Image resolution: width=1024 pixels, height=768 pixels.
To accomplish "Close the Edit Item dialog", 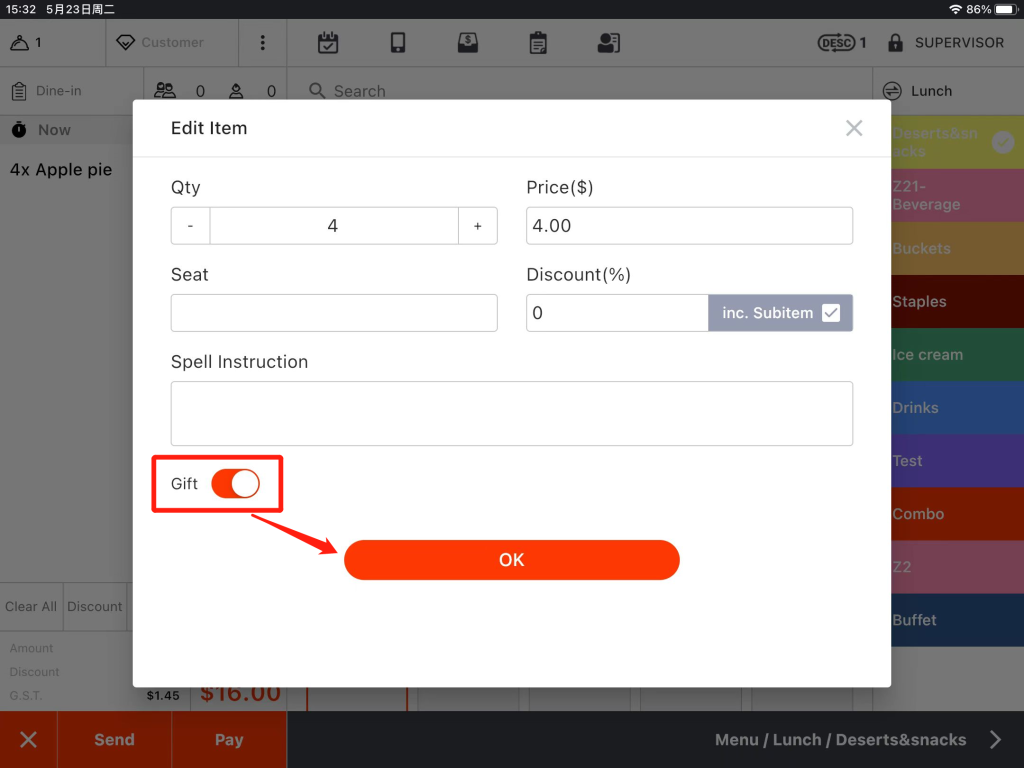I will 854,128.
